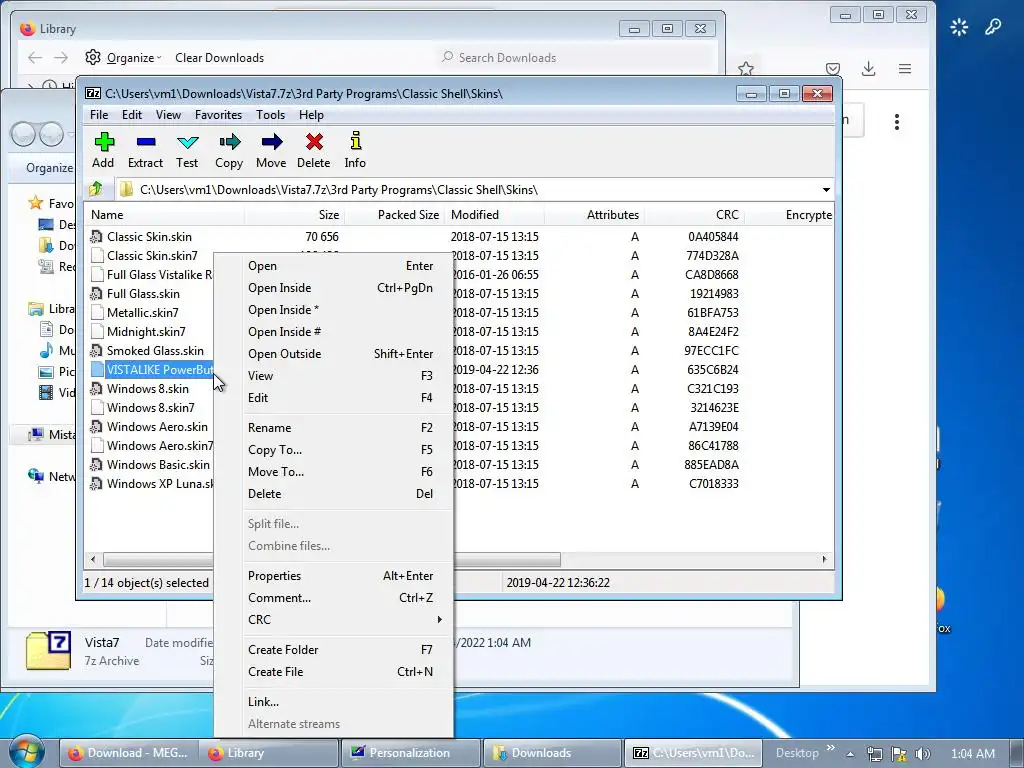Click the volume speaker tray icon
This screenshot has height=768, width=1024.
(922, 754)
